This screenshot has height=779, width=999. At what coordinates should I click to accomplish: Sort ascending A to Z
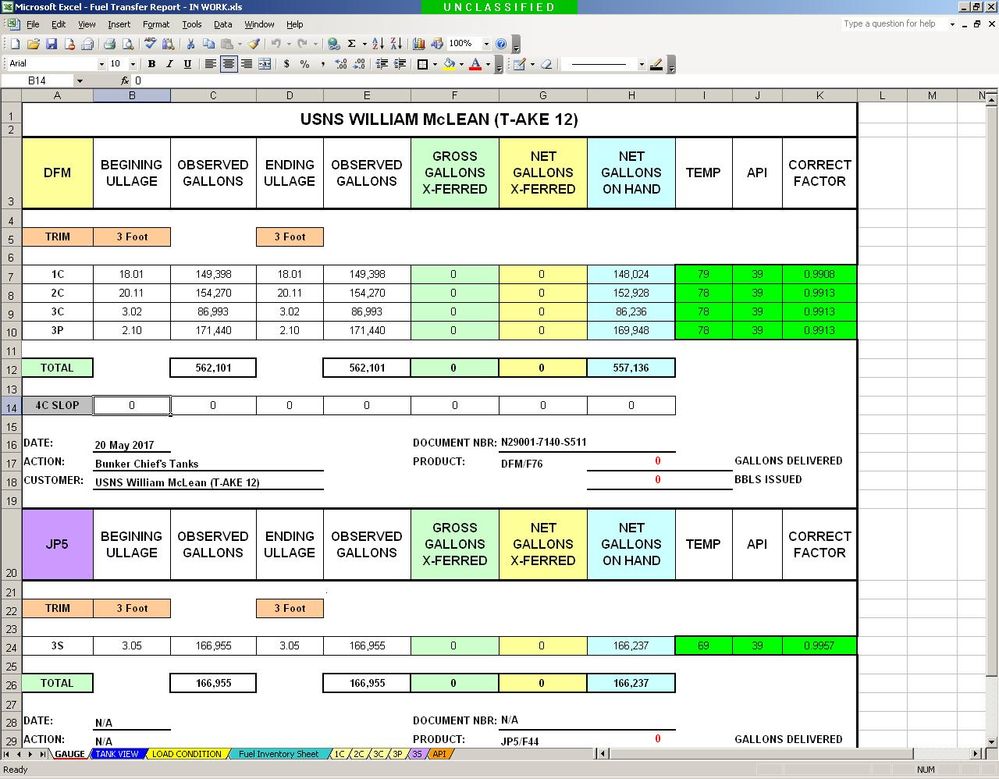click(x=378, y=44)
